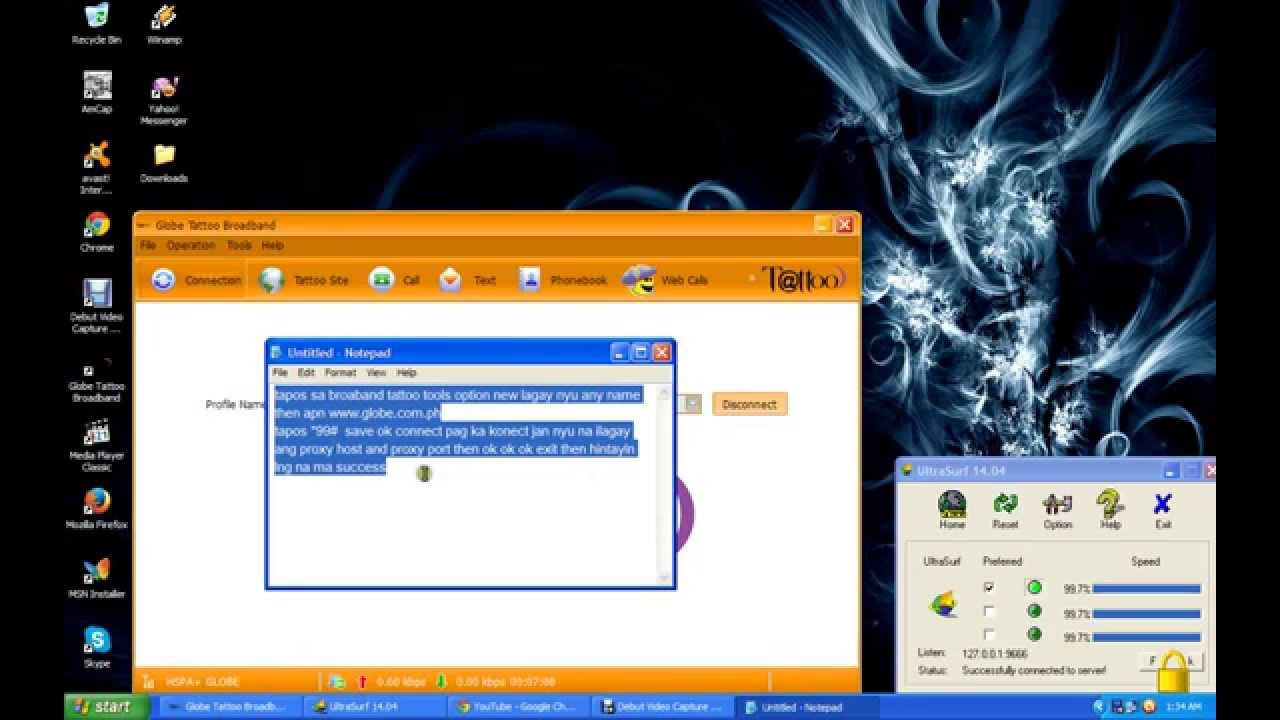
Task: Click the system tray clock
Action: [1183, 707]
